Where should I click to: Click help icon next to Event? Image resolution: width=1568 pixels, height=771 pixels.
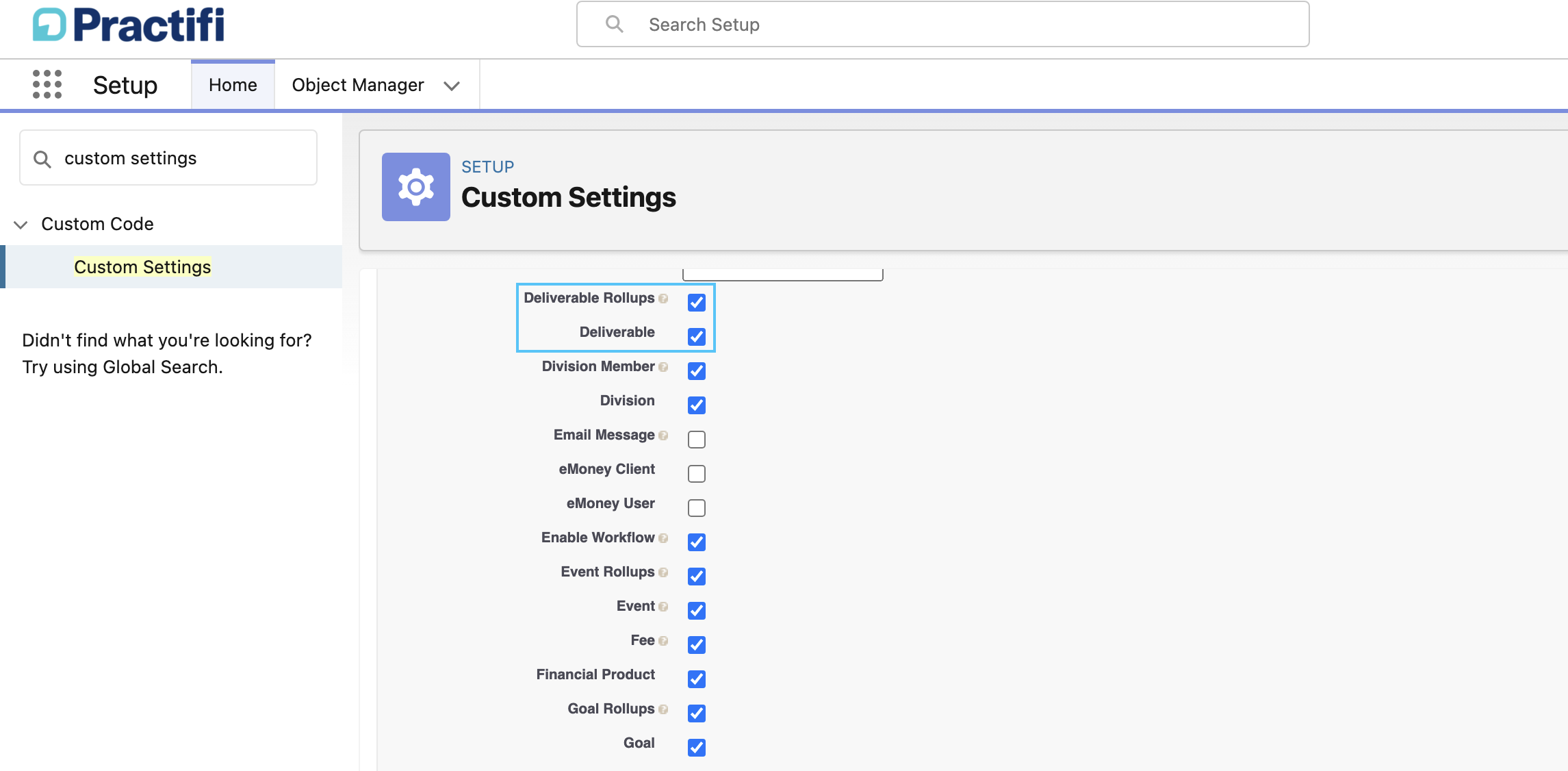pos(663,607)
